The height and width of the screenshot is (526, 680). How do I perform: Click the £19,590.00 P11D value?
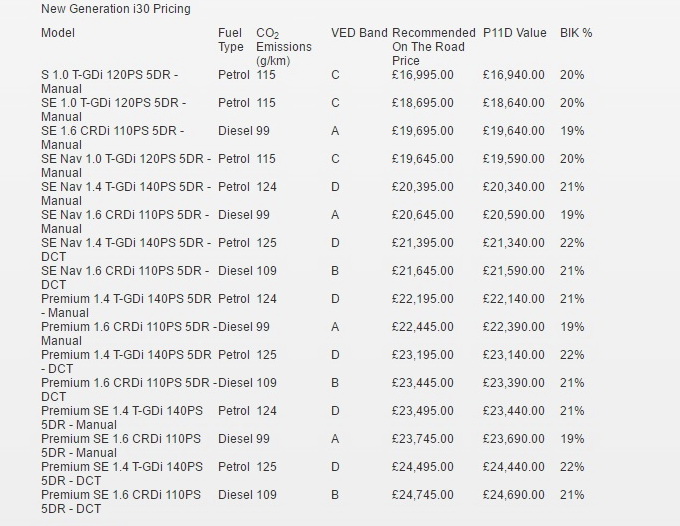coord(513,159)
